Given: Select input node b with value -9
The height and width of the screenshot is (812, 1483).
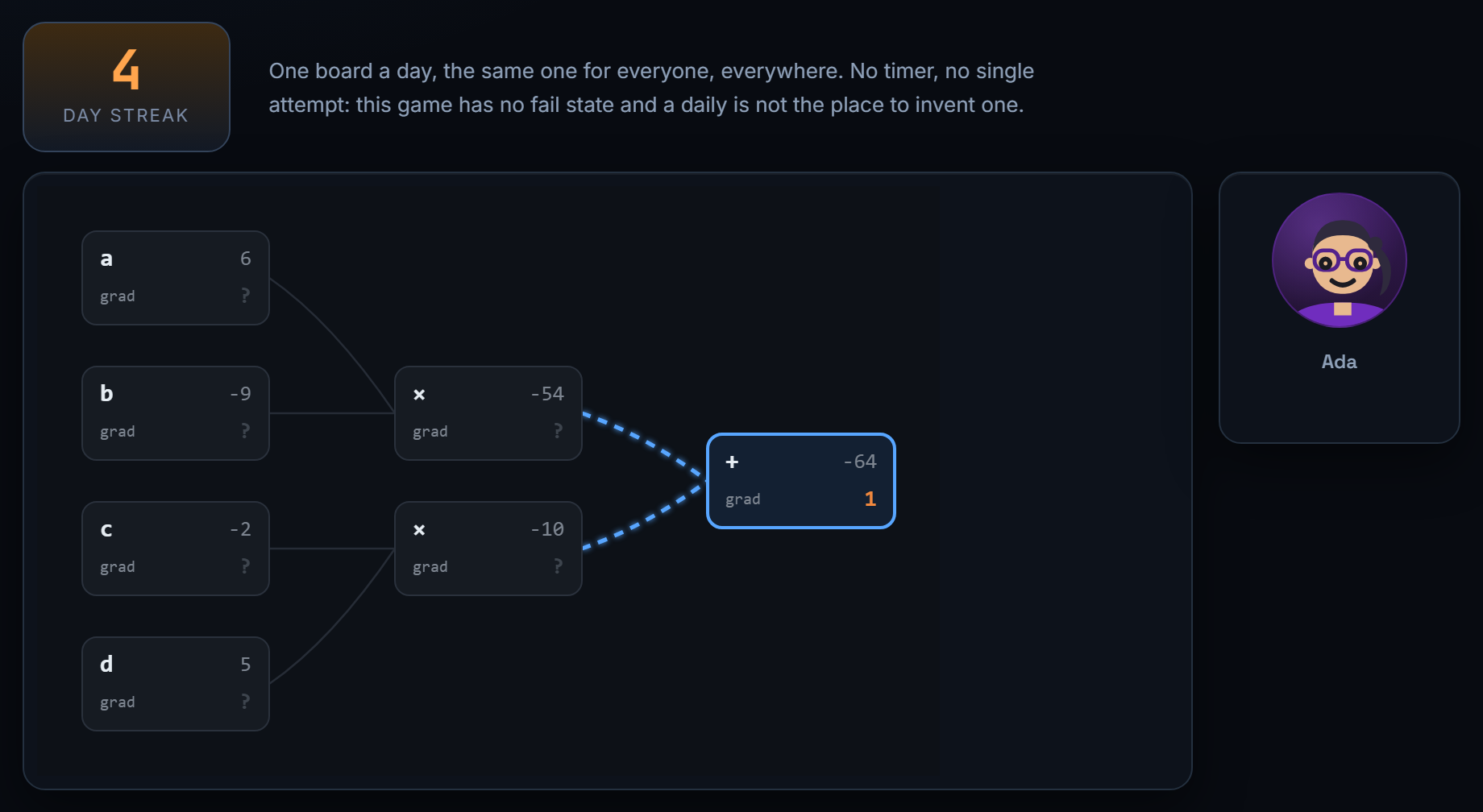Looking at the screenshot, I should click(x=176, y=413).
